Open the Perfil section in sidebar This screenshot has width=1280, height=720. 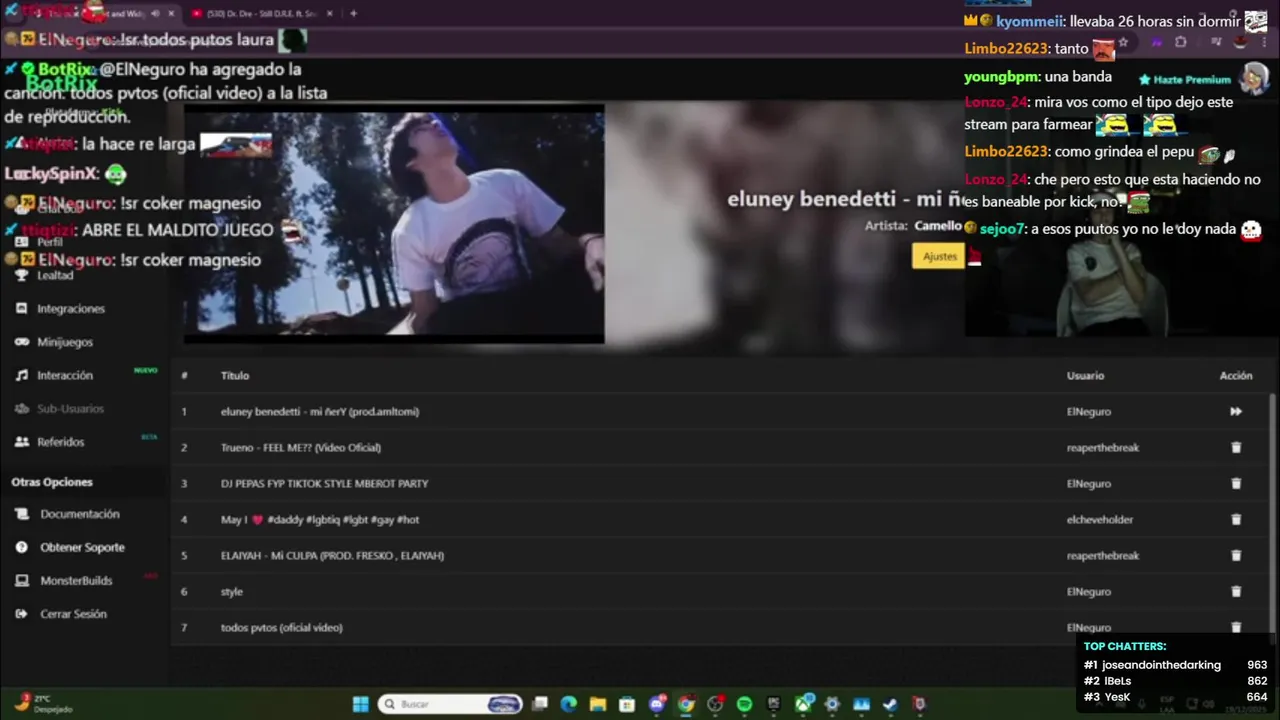49,242
